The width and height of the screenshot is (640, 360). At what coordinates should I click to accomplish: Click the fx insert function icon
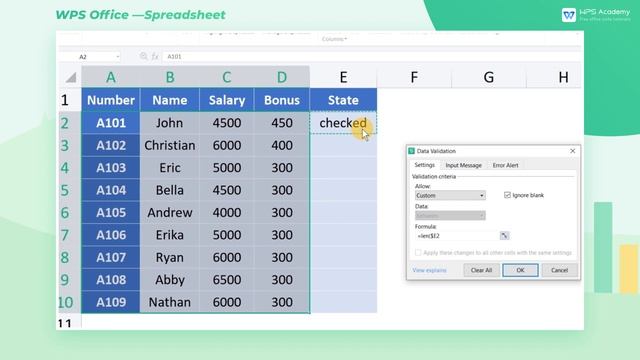pos(155,57)
